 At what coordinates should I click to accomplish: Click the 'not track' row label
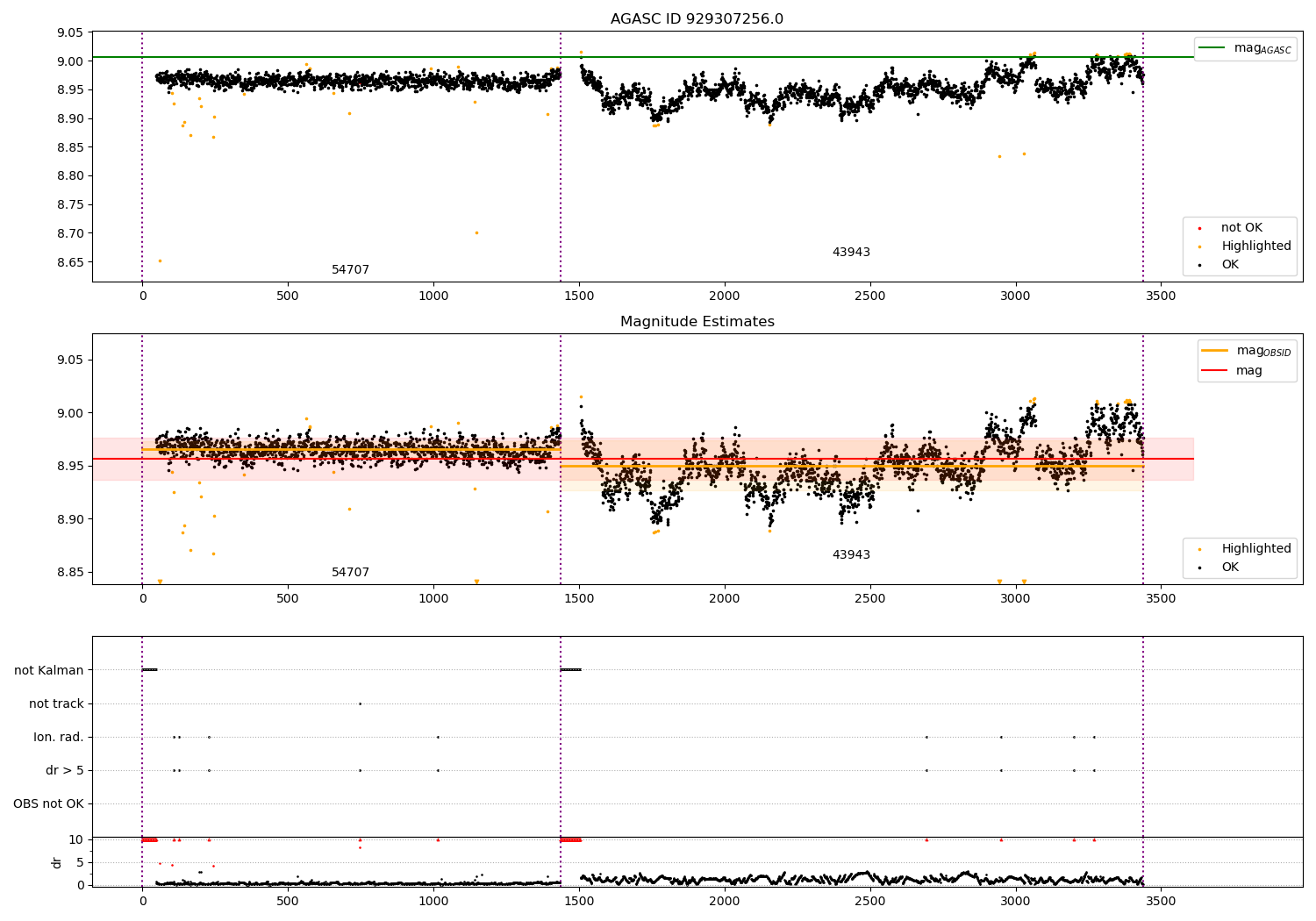coord(56,703)
